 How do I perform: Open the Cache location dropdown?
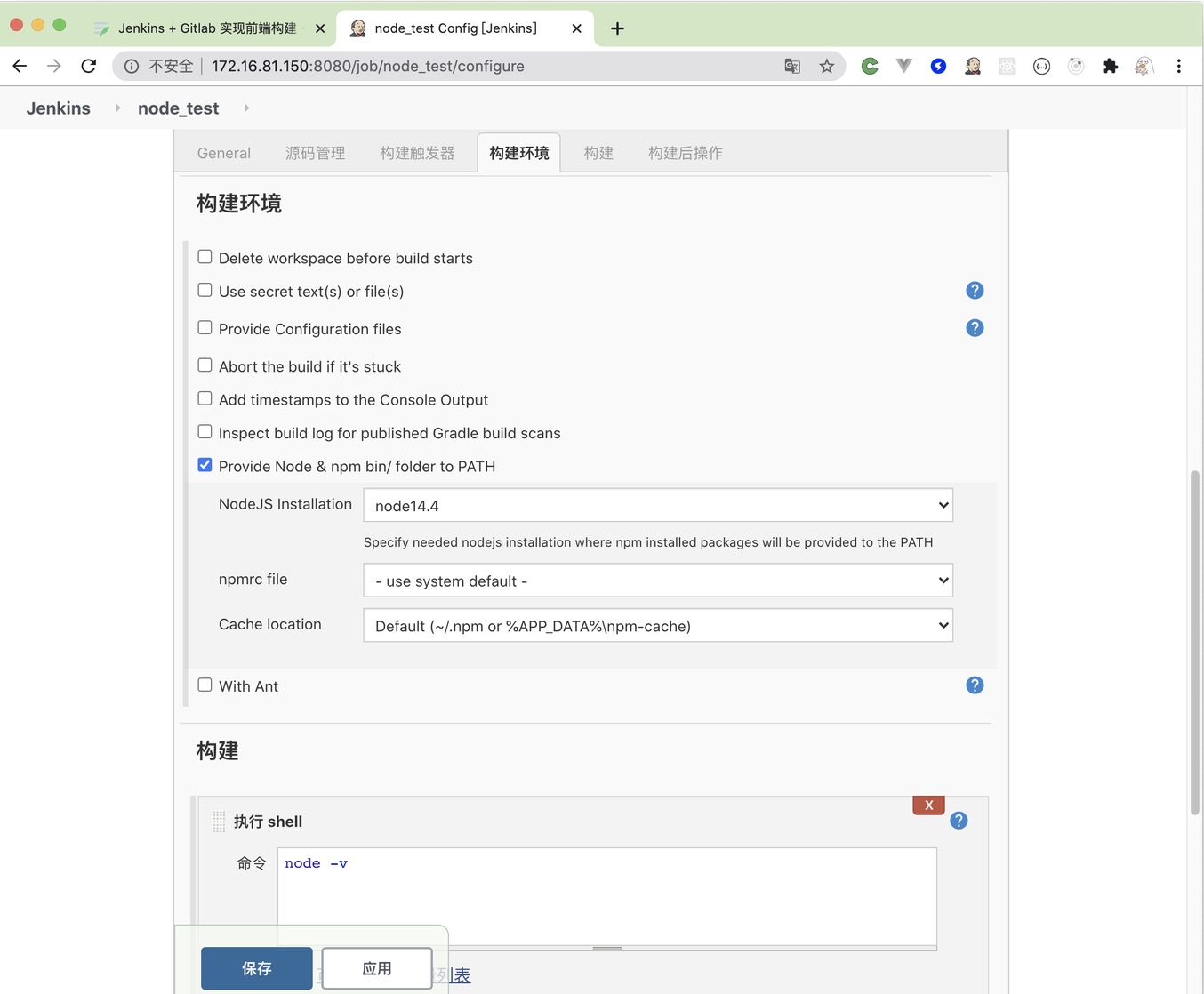point(658,625)
